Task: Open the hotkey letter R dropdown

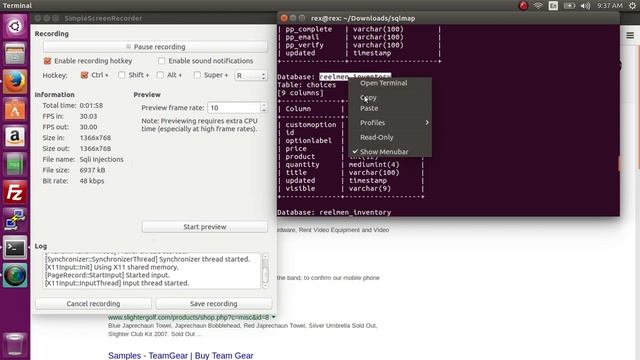Action: coord(251,76)
